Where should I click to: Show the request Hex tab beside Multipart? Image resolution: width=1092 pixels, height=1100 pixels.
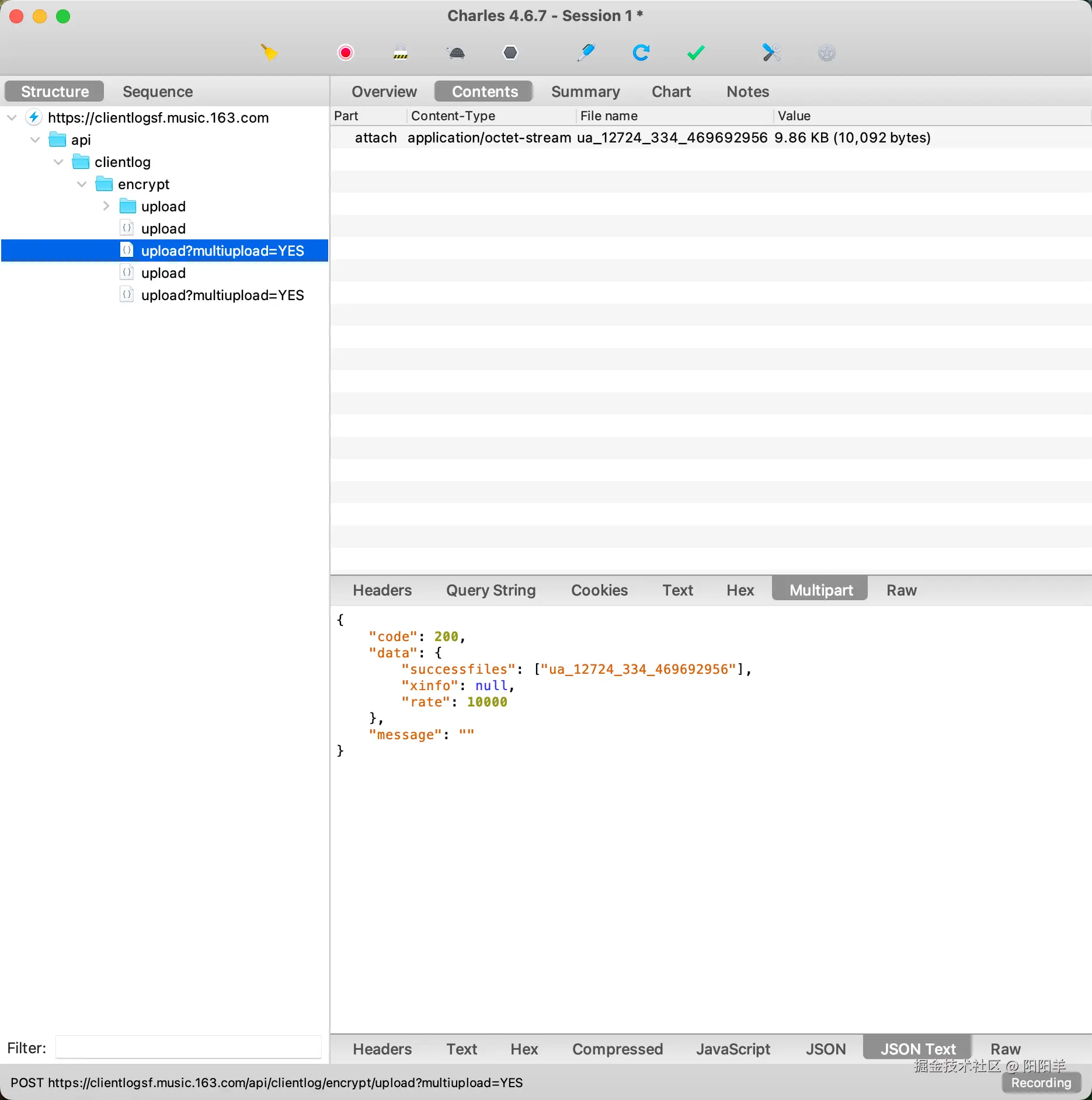(740, 590)
